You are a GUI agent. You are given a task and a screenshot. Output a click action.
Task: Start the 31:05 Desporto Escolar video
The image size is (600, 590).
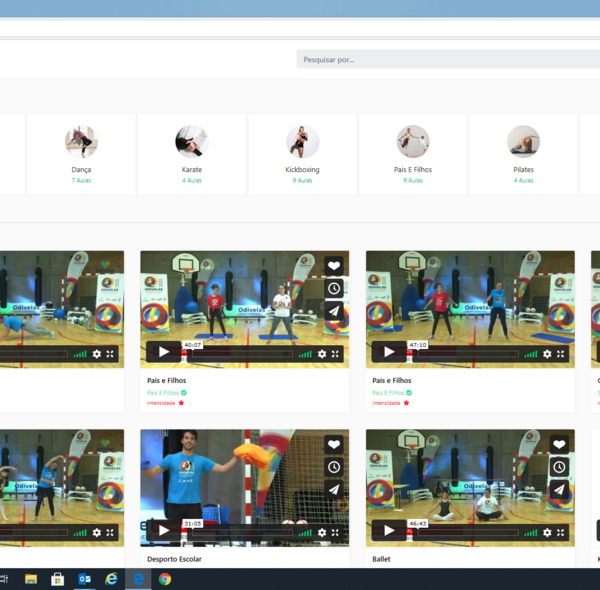[x=163, y=531]
